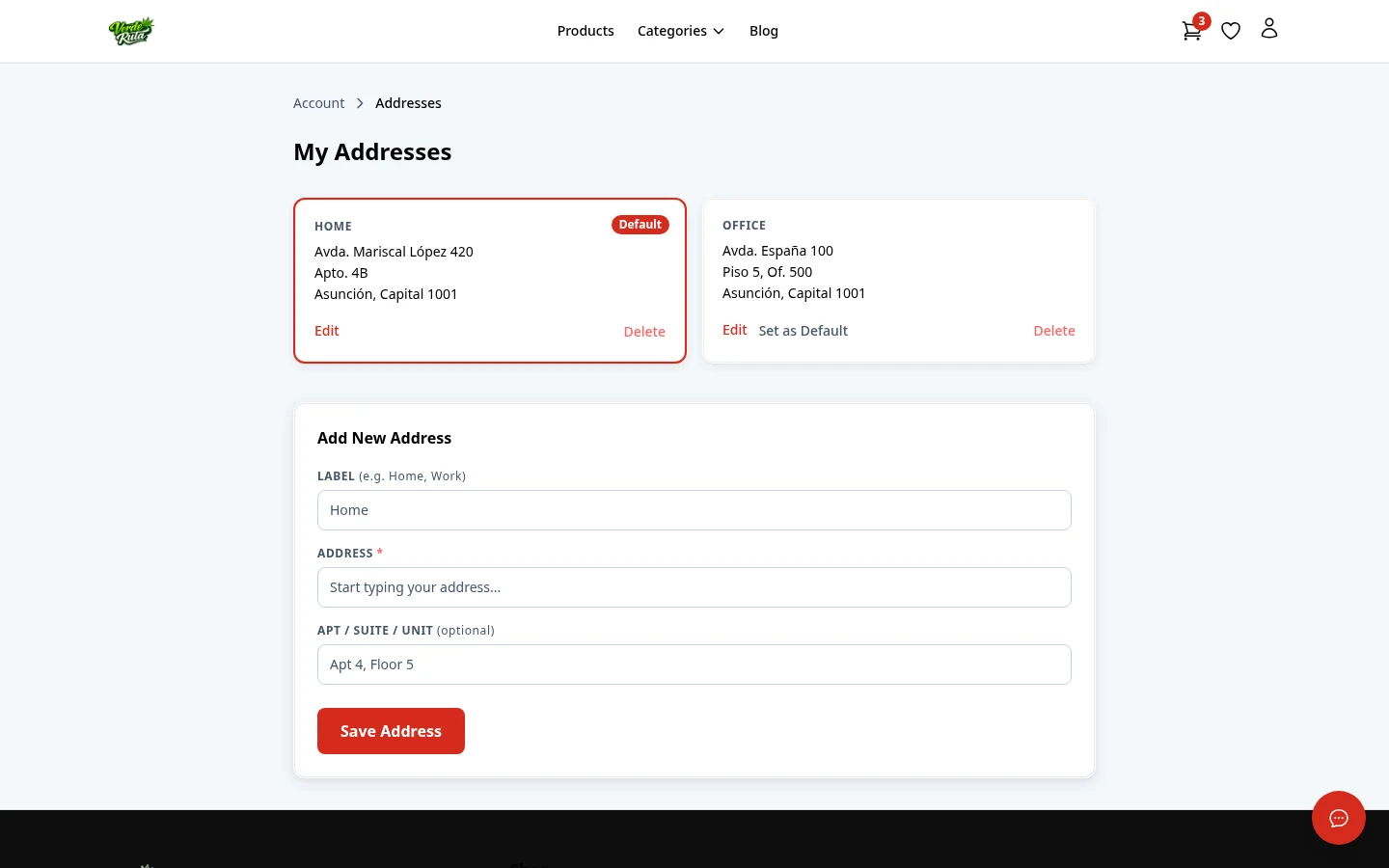Viewport: 1389px width, 868px height.
Task: Open the chat support bubble
Action: pos(1339,818)
